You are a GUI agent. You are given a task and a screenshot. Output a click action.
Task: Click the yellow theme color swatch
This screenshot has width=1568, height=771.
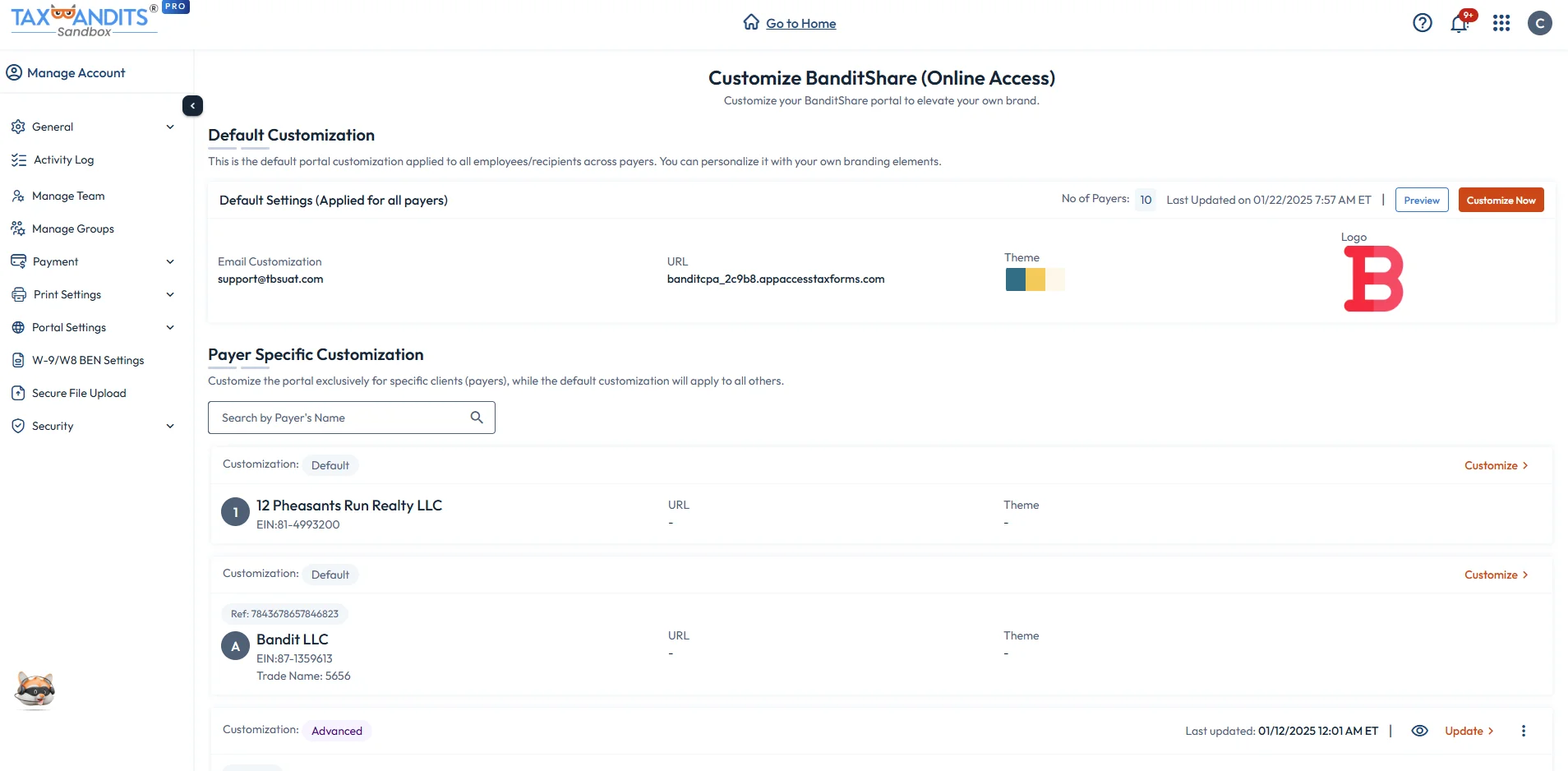1035,279
